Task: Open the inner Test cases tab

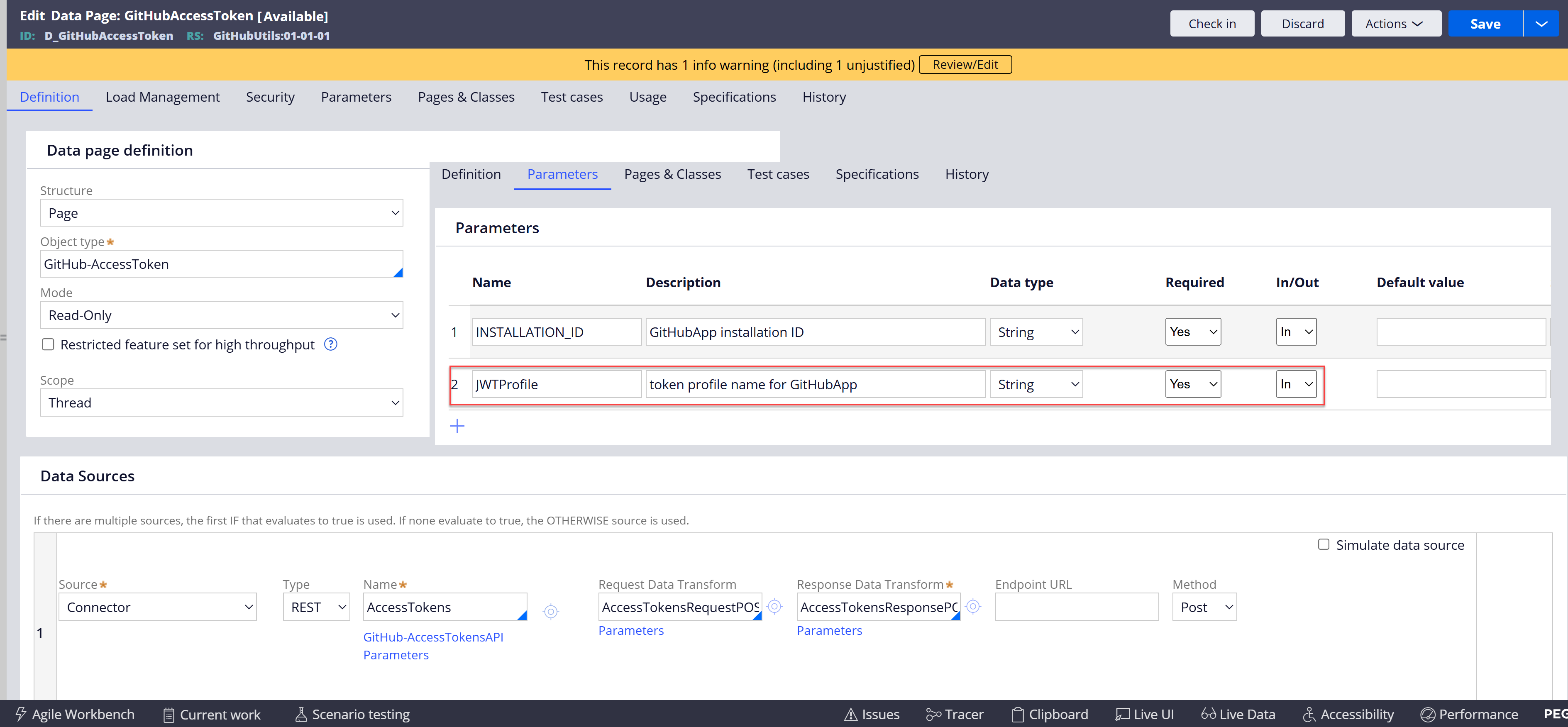Action: [x=778, y=175]
